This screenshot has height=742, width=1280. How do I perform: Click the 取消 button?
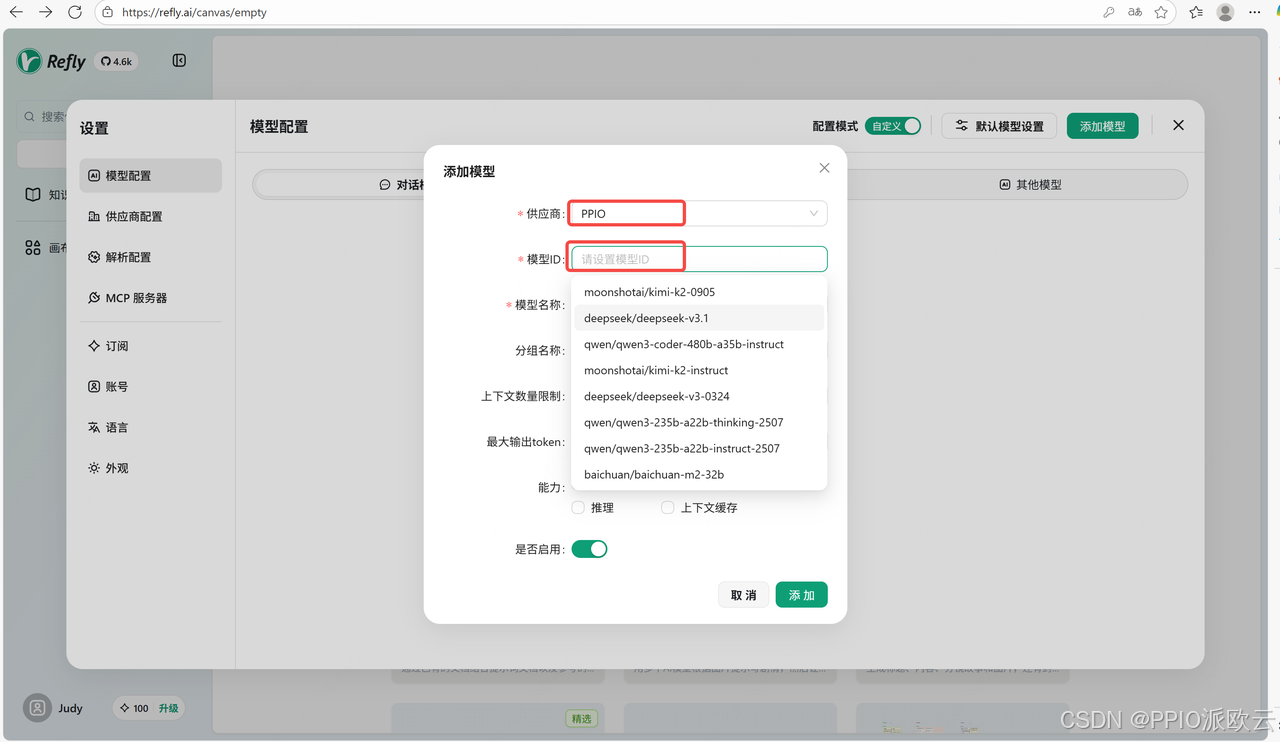pyautogui.click(x=744, y=595)
